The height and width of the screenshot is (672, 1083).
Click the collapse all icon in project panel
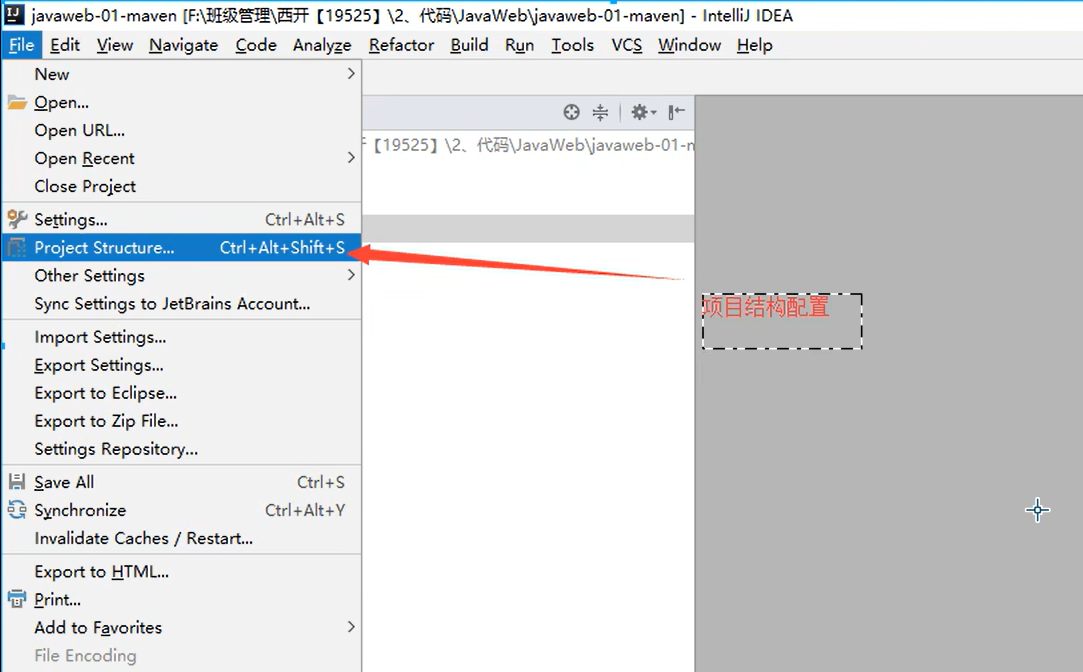[x=600, y=112]
